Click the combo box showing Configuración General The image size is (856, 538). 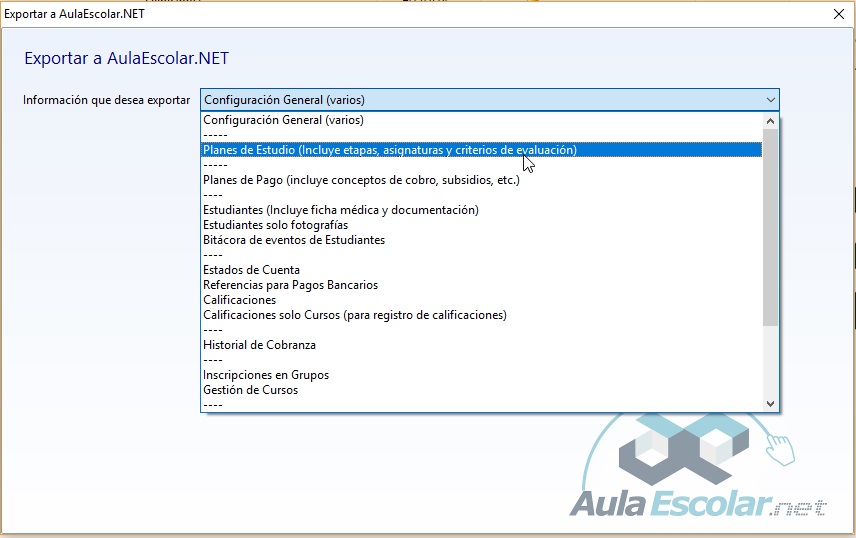480,100
